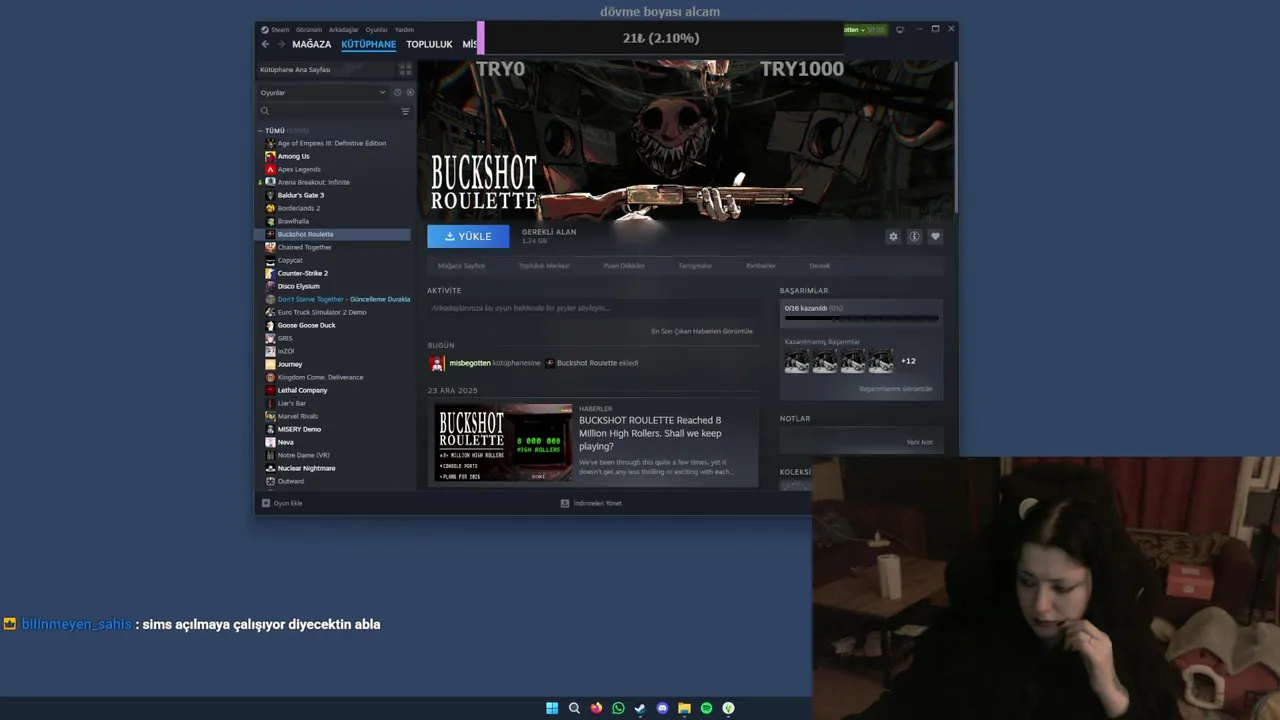The height and width of the screenshot is (720, 1280).
Task: Click the Among Us game icon
Action: point(270,156)
